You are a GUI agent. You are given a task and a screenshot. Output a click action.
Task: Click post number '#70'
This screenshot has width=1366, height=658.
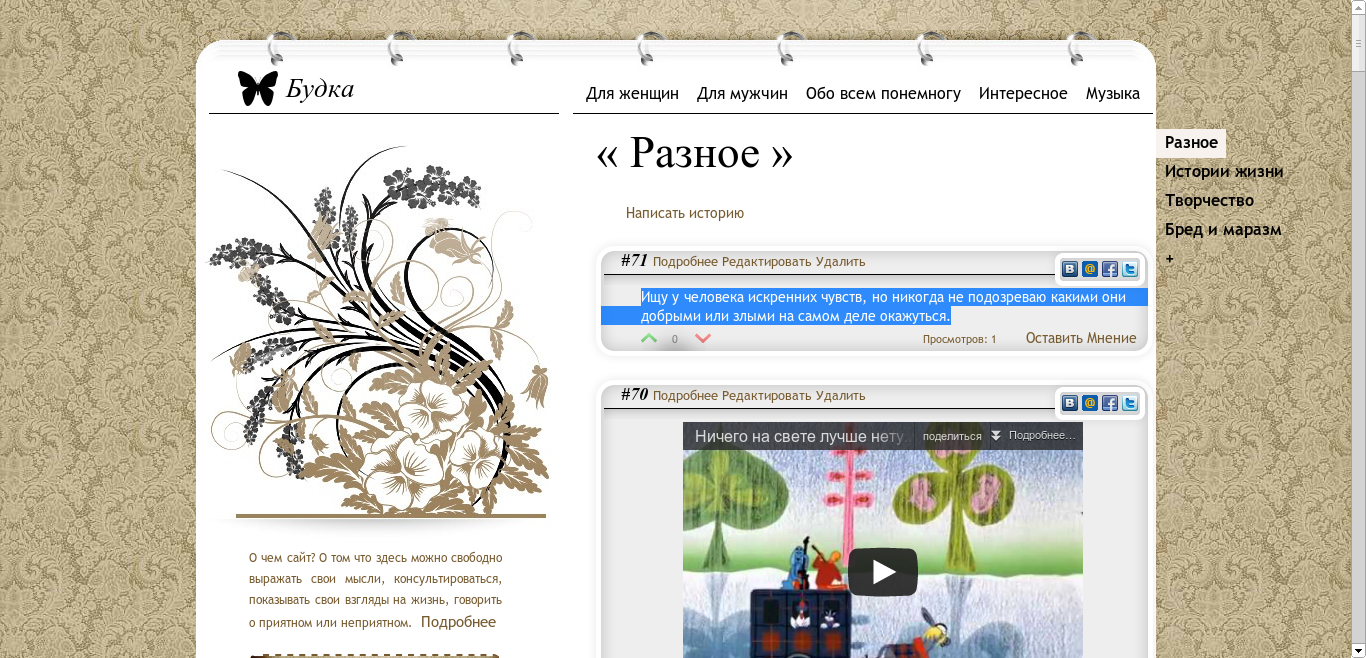(634, 394)
